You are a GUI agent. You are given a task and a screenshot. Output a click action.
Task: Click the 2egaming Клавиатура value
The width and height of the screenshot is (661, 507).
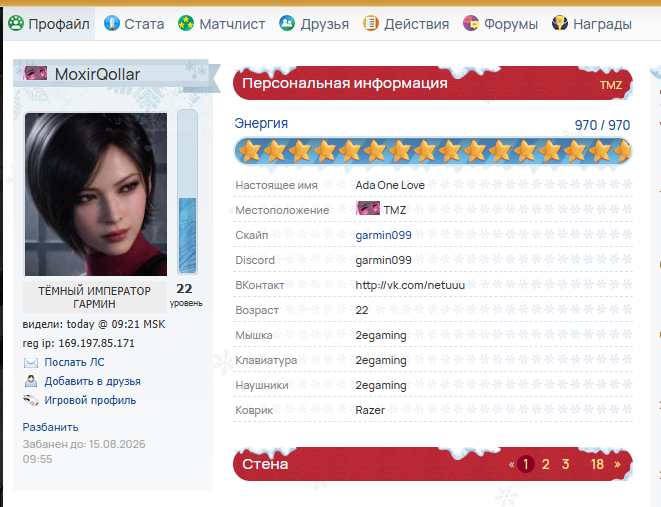381,360
